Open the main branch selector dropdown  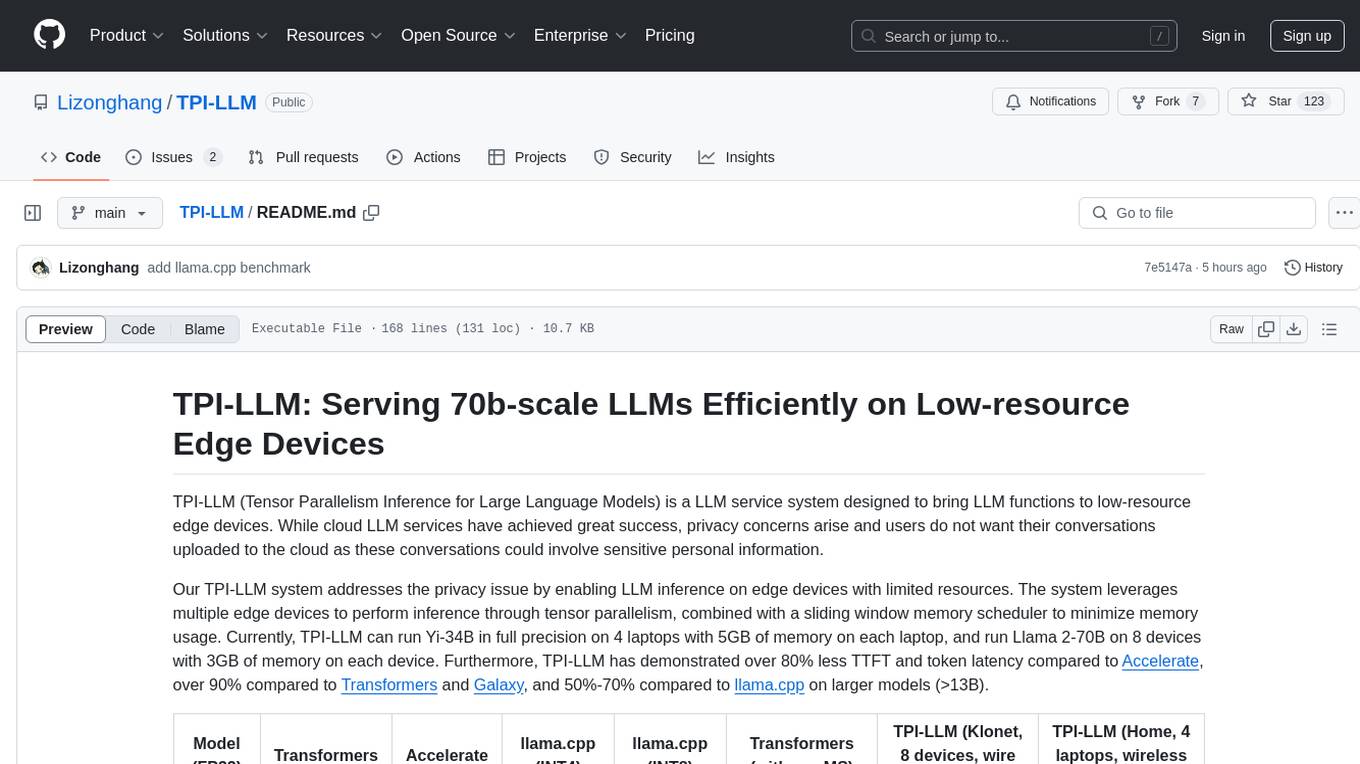tap(109, 213)
